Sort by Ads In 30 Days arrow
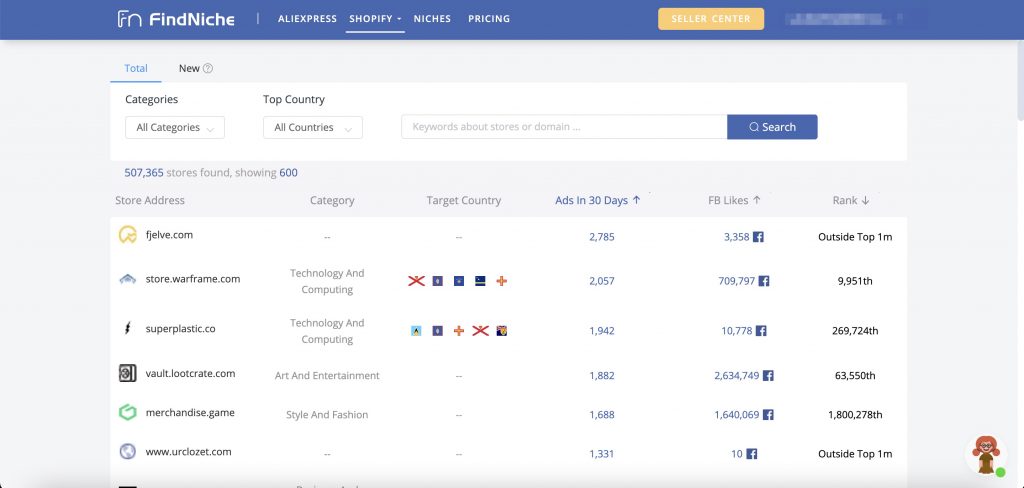Screen dimensions: 1024x488 (637, 201)
